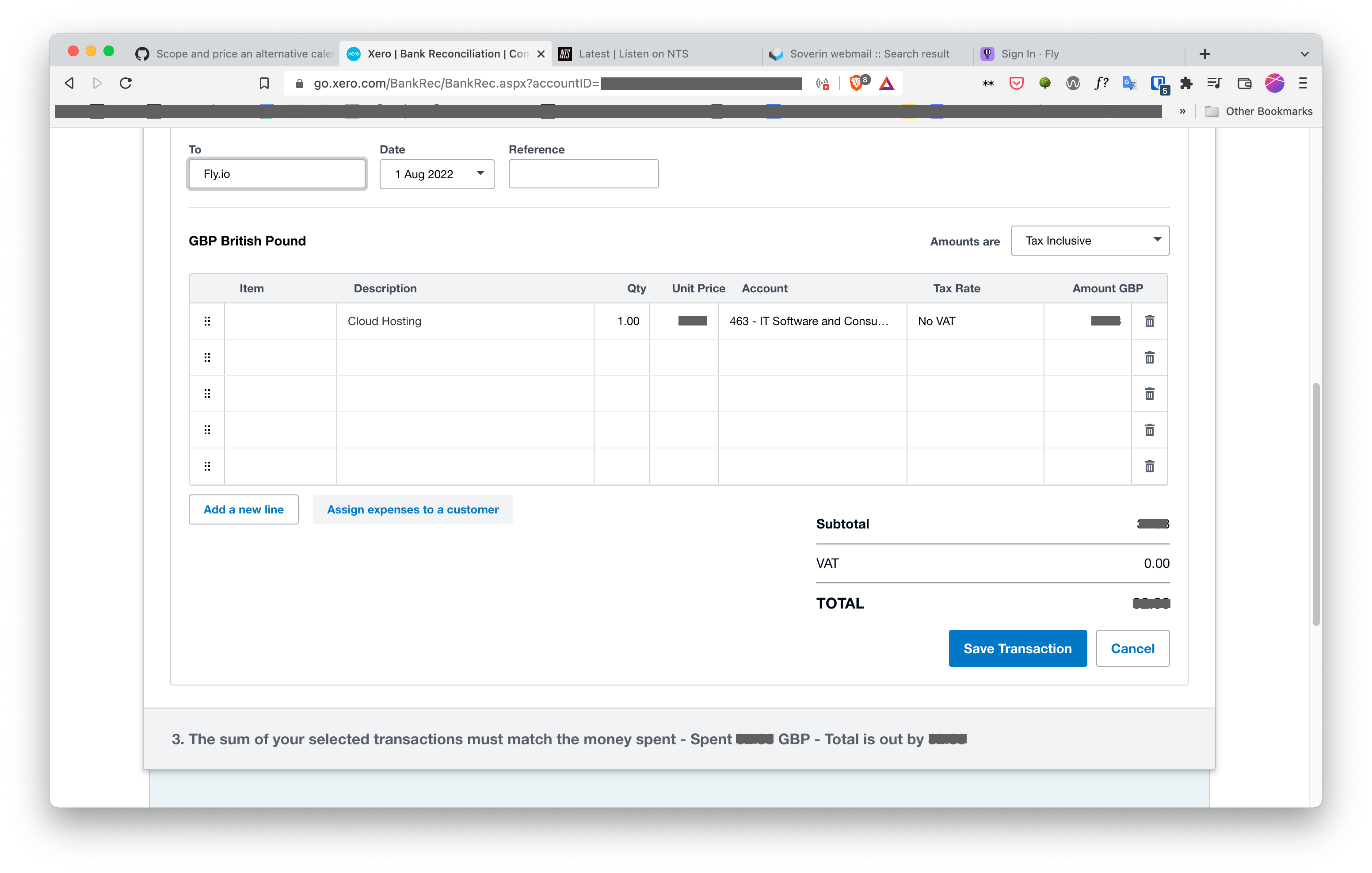Click the Reference input field
The height and width of the screenshot is (873, 1372).
coord(583,173)
